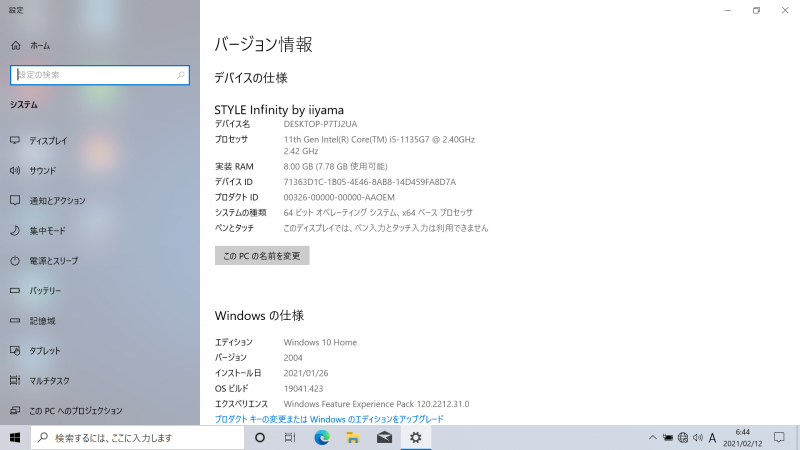The image size is (800, 450).
Task: Open the Action Center notification icon
Action: point(779,438)
